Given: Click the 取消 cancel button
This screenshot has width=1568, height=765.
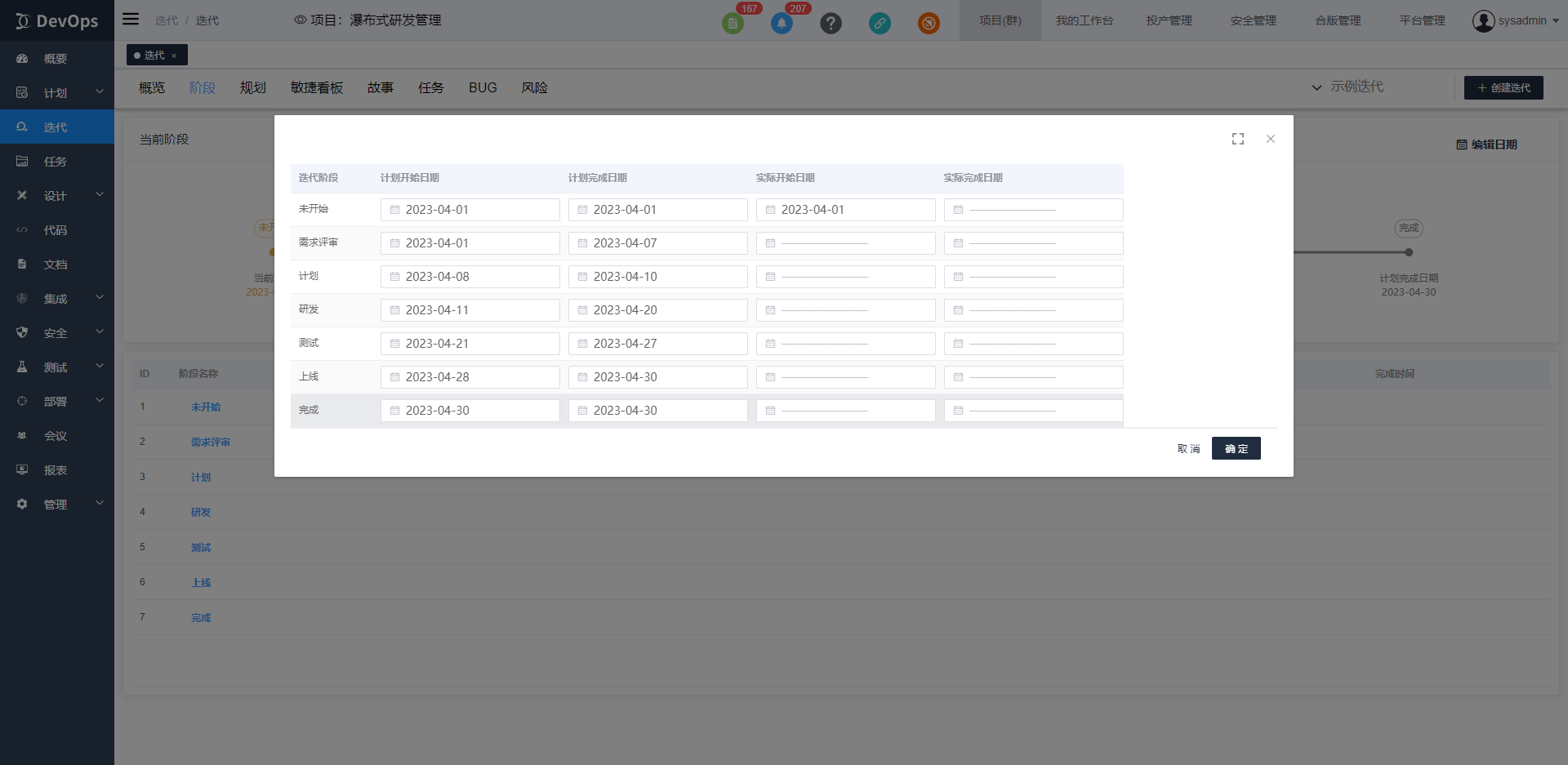Looking at the screenshot, I should pos(1188,448).
